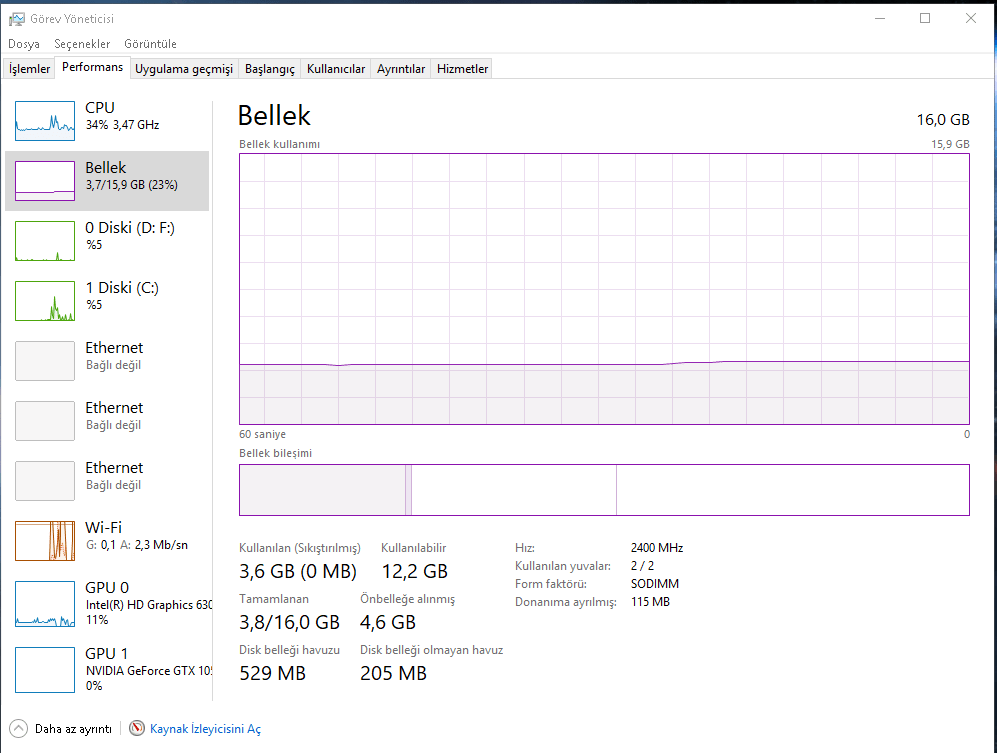Click the Bellek bileşimi memory composition bar
The width and height of the screenshot is (997, 753).
[604, 490]
